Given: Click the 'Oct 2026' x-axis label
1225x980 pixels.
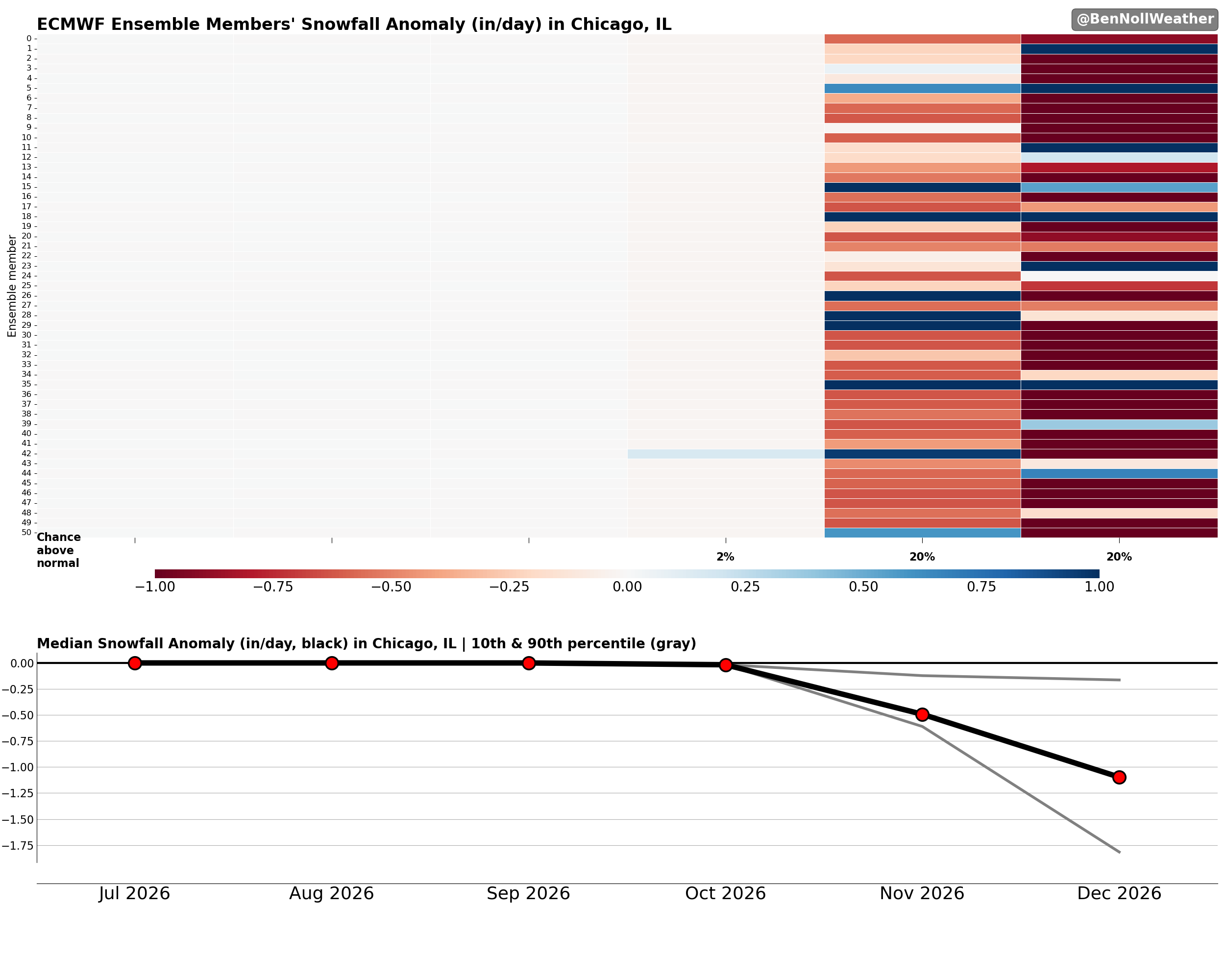Looking at the screenshot, I should click(726, 894).
